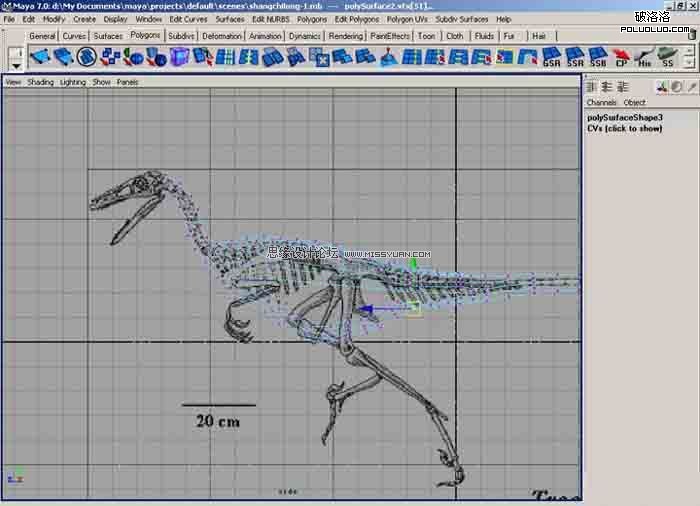Open the Window menu
This screenshot has width=700, height=506.
tap(148, 19)
